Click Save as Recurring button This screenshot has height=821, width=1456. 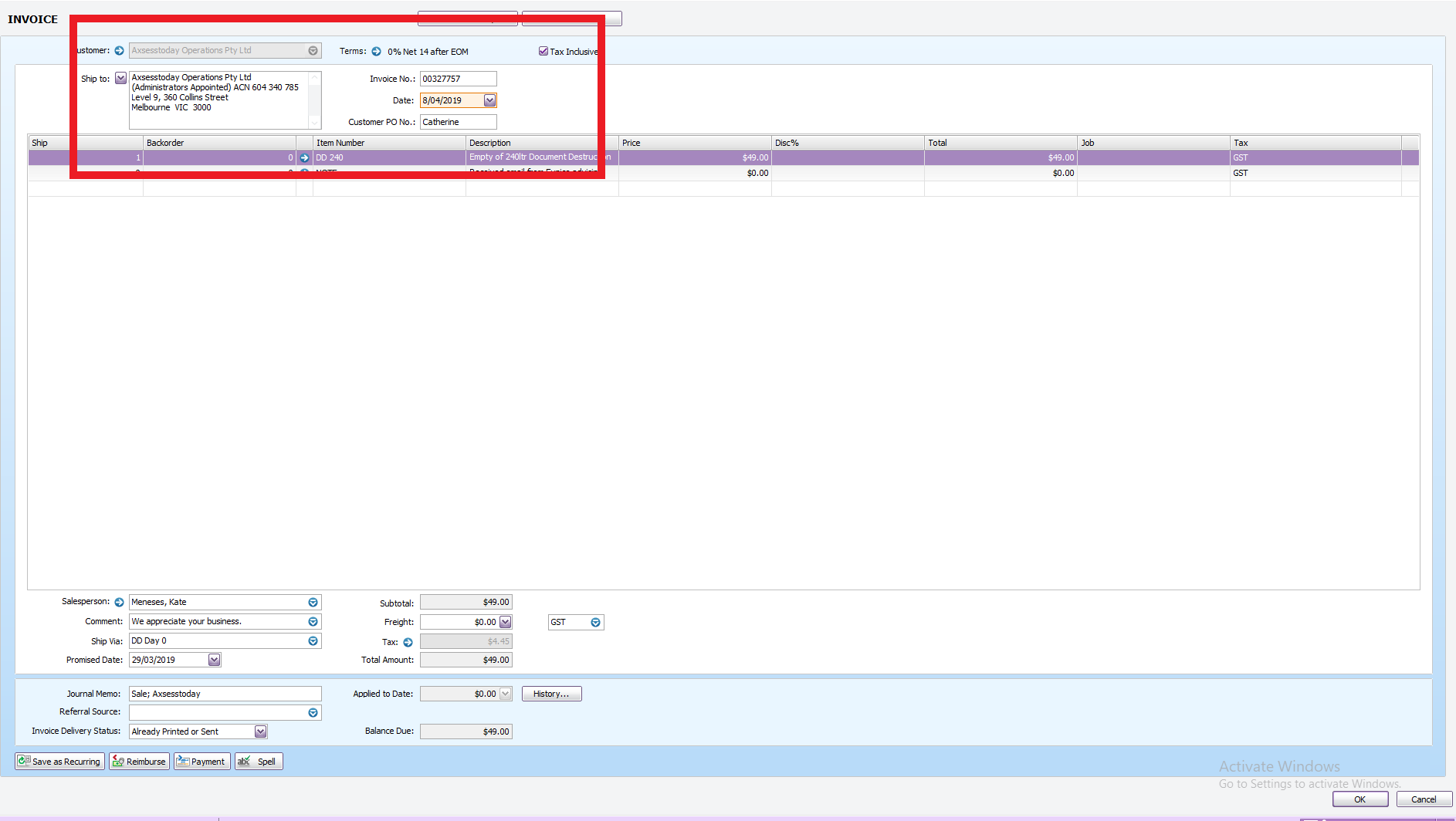(59, 762)
